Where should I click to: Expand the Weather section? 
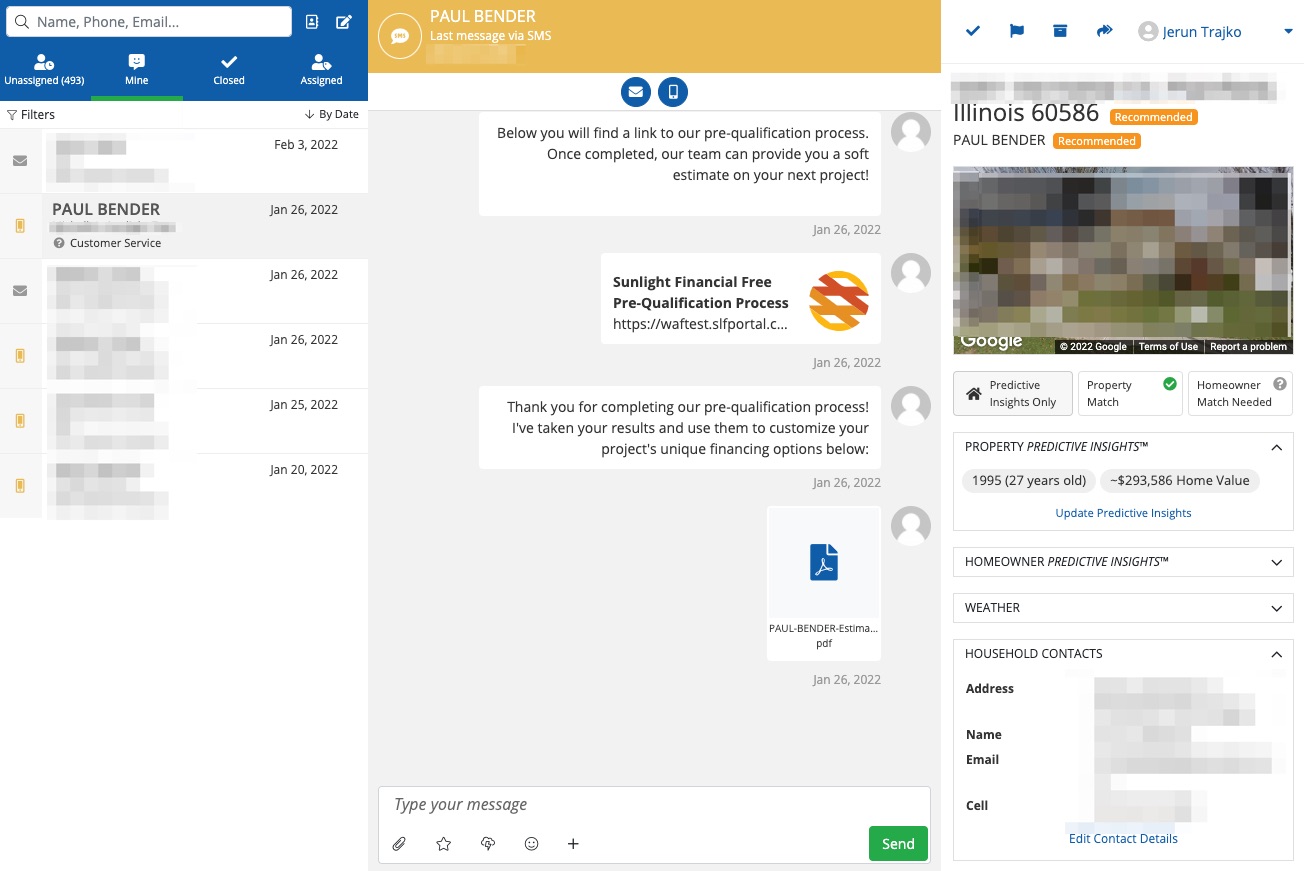coord(1122,608)
